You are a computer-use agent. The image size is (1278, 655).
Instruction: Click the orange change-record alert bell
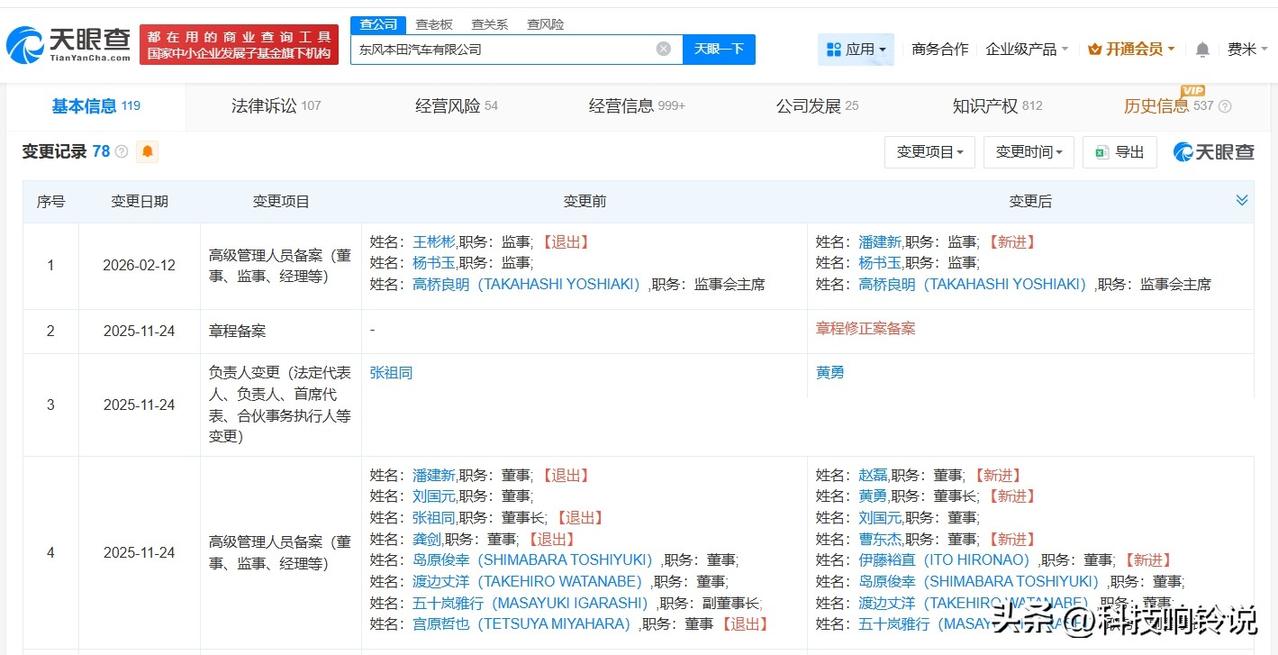click(148, 152)
